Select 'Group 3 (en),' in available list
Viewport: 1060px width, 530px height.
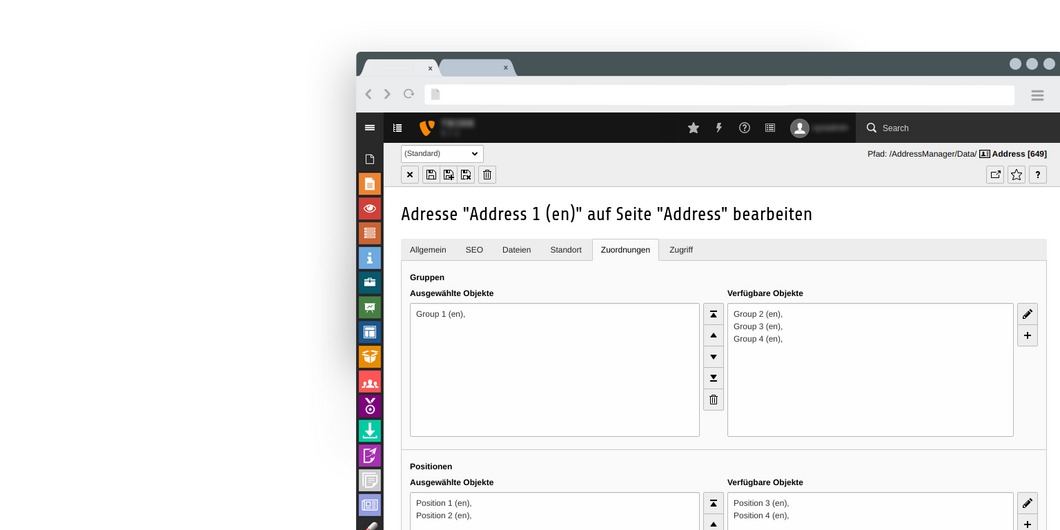[758, 327]
